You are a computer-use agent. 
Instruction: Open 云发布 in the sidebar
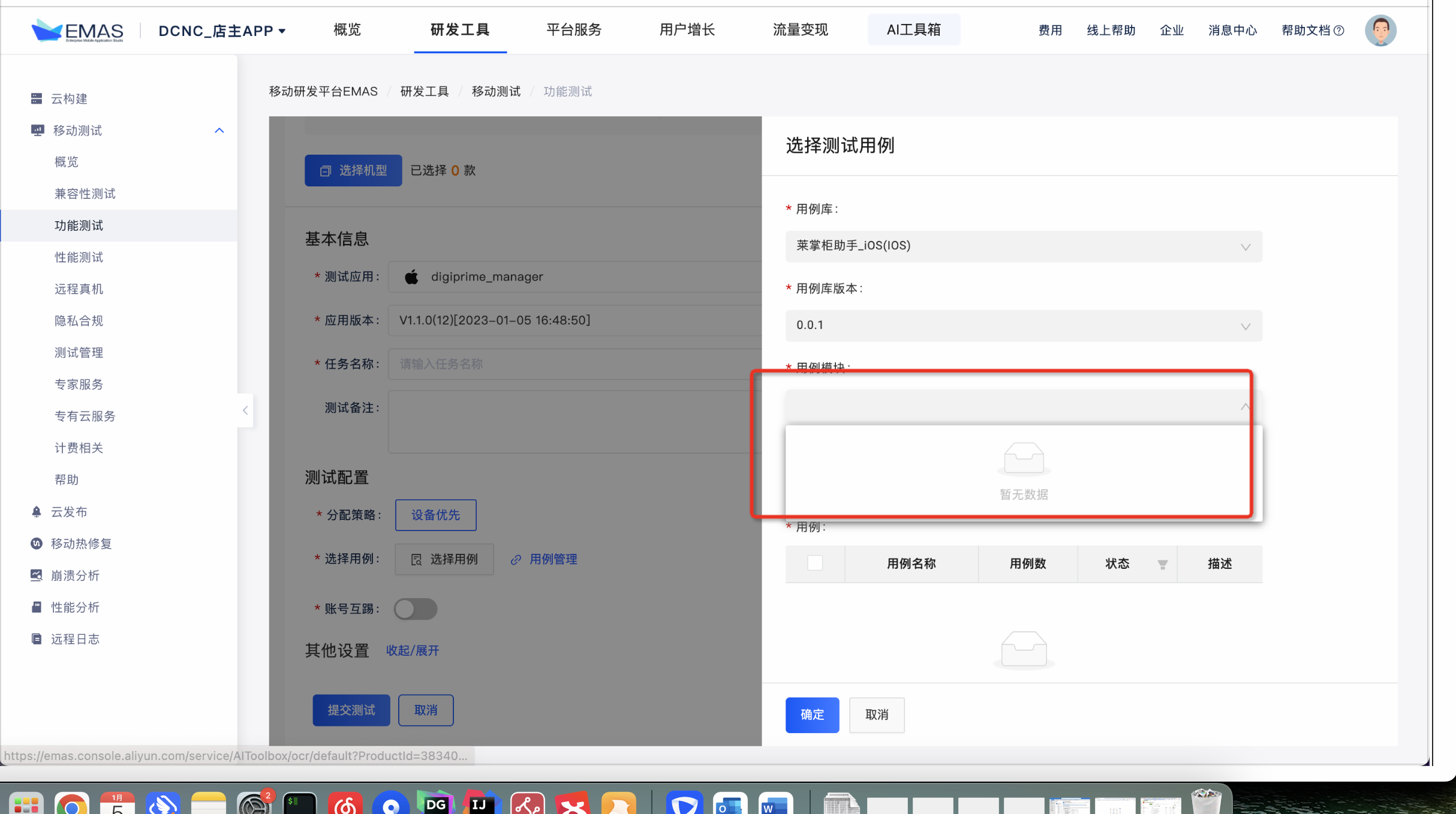(x=69, y=511)
